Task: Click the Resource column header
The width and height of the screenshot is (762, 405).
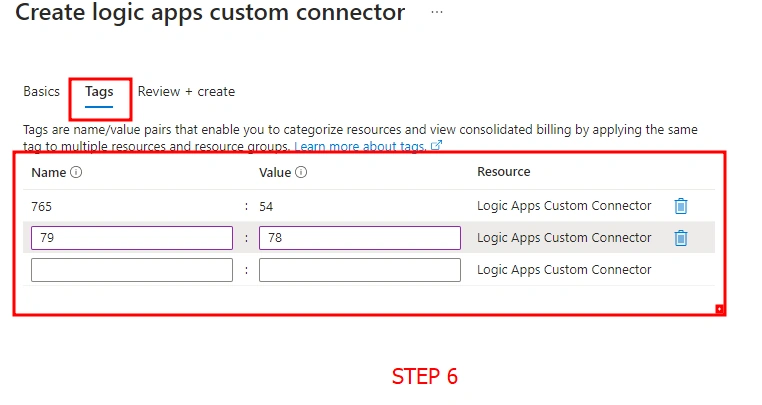Action: [x=503, y=172]
